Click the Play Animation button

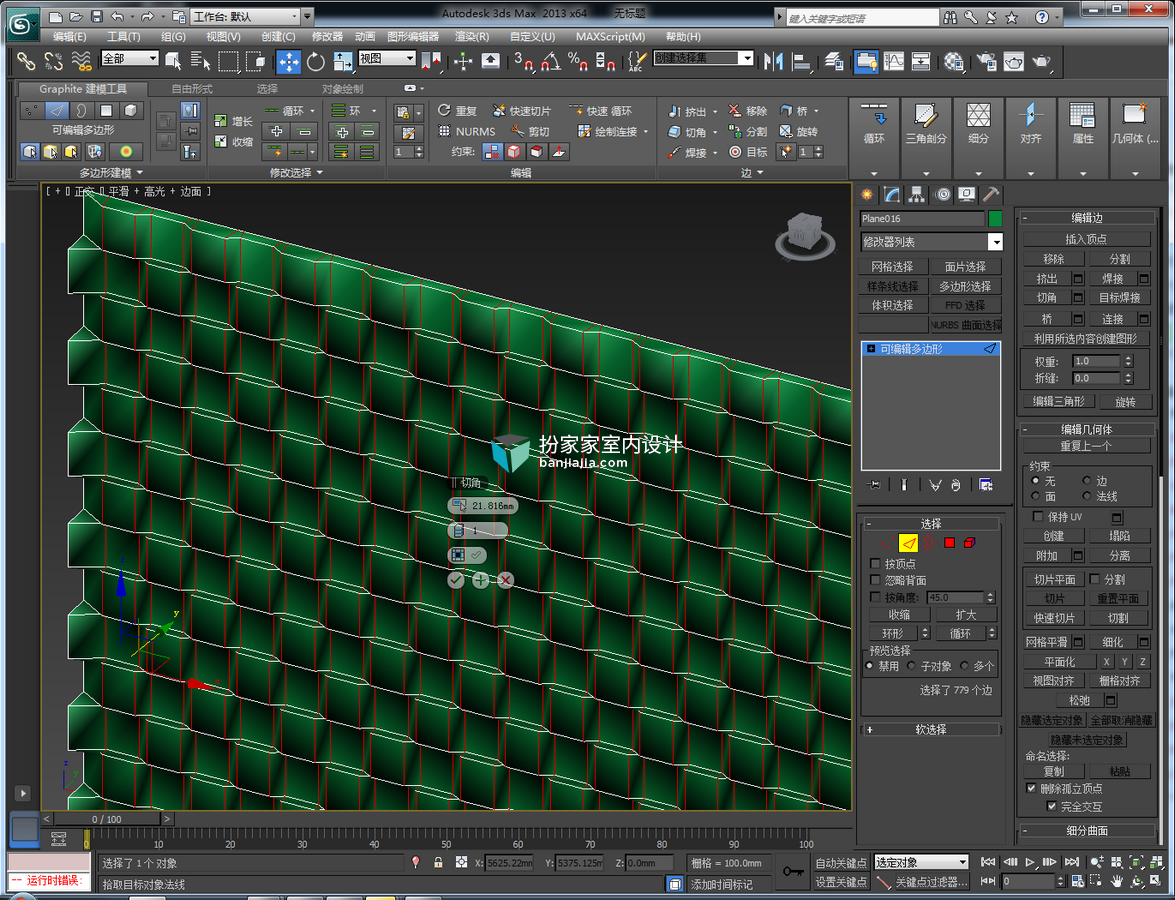1030,863
